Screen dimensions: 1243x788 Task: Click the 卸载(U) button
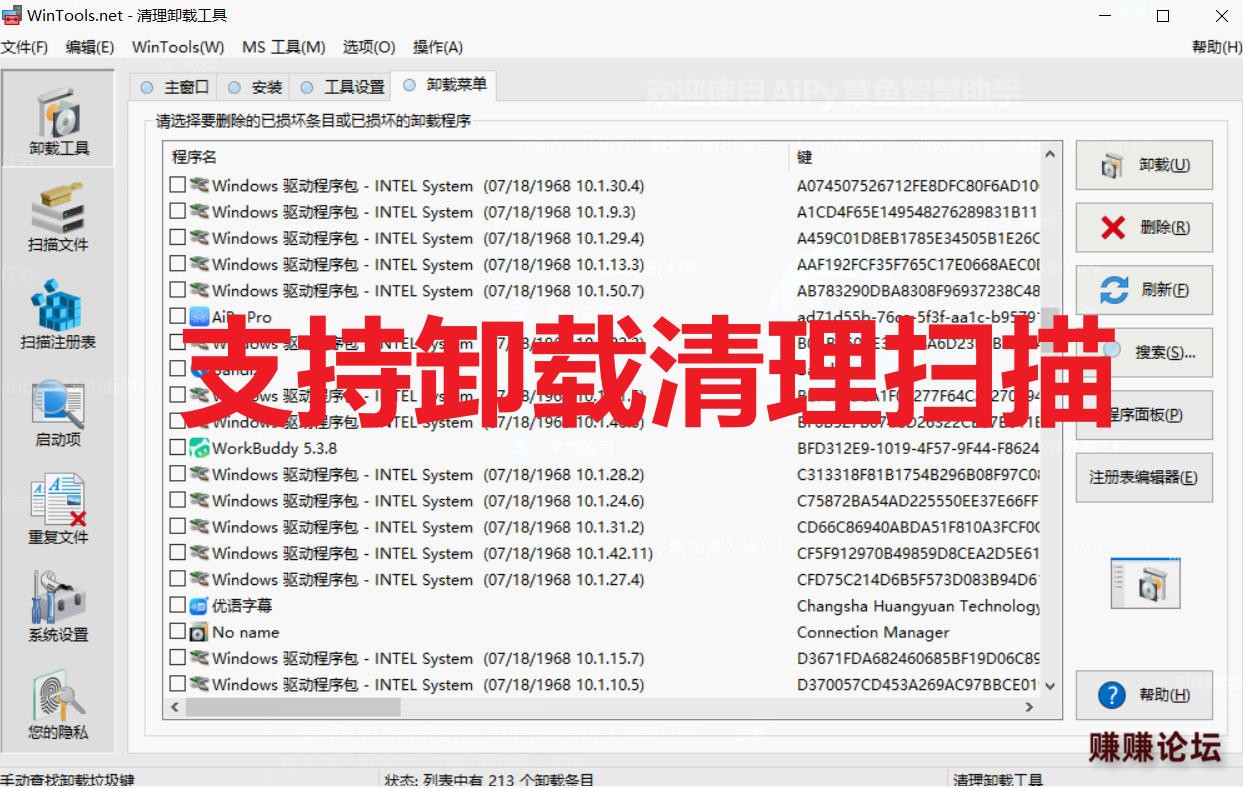click(1144, 165)
